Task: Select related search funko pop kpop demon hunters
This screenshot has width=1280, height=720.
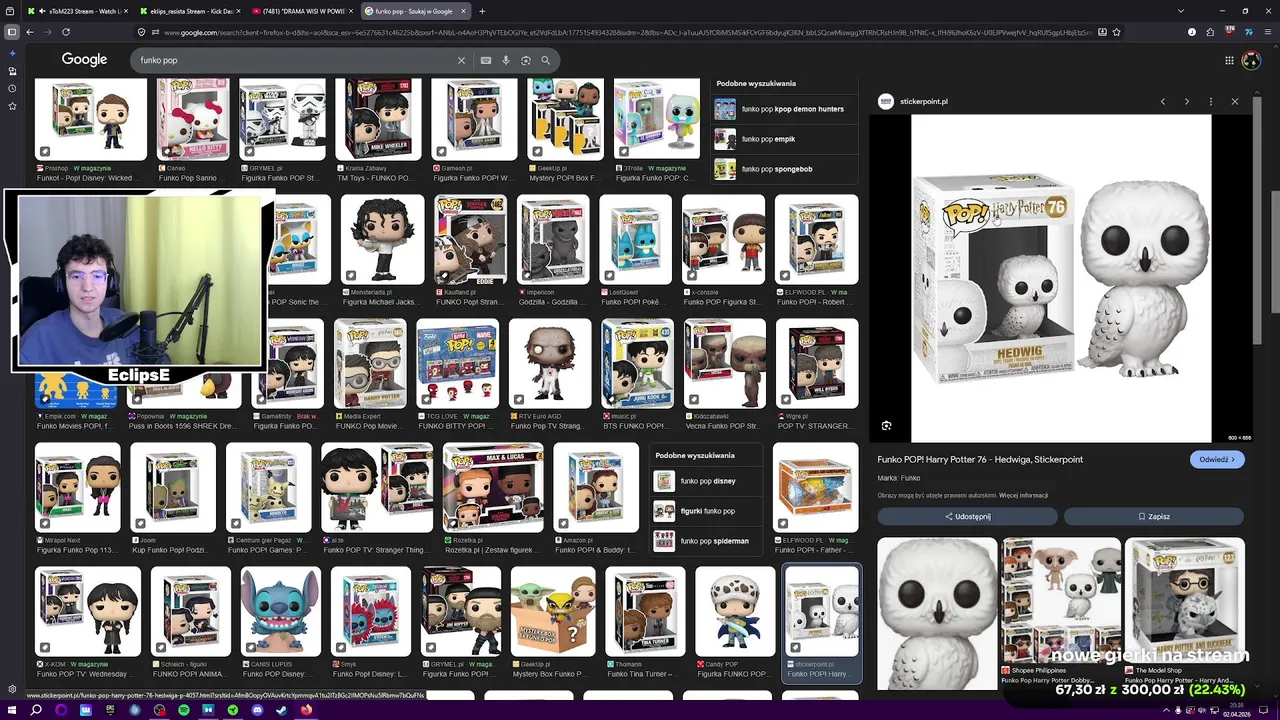Action: [783, 109]
